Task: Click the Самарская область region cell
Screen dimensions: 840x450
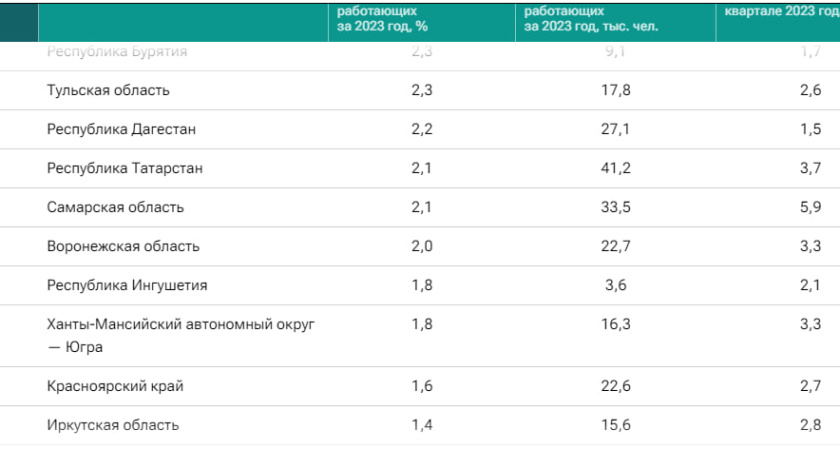Action: tap(115, 207)
